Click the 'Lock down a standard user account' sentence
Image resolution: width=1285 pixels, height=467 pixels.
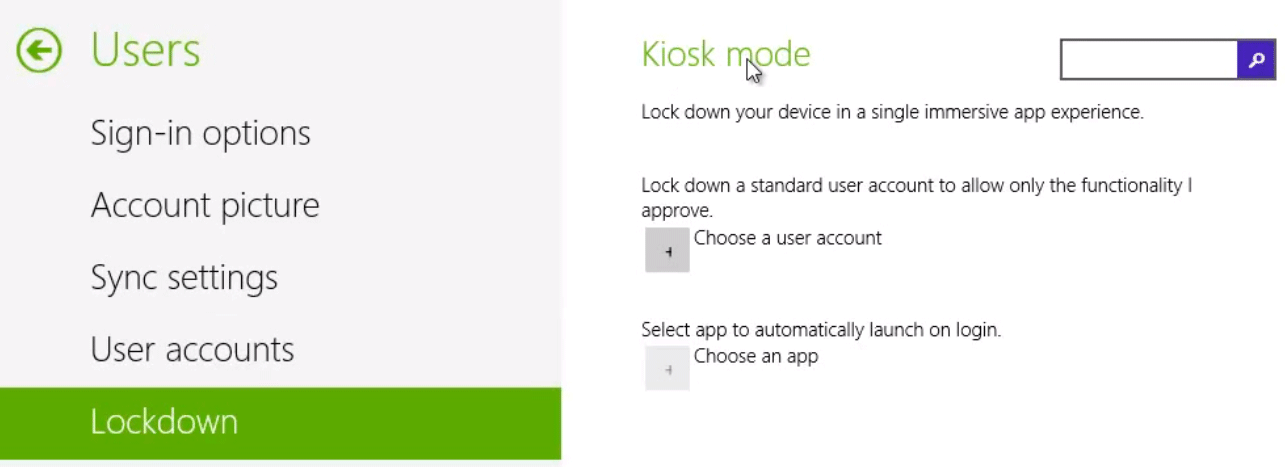(916, 198)
